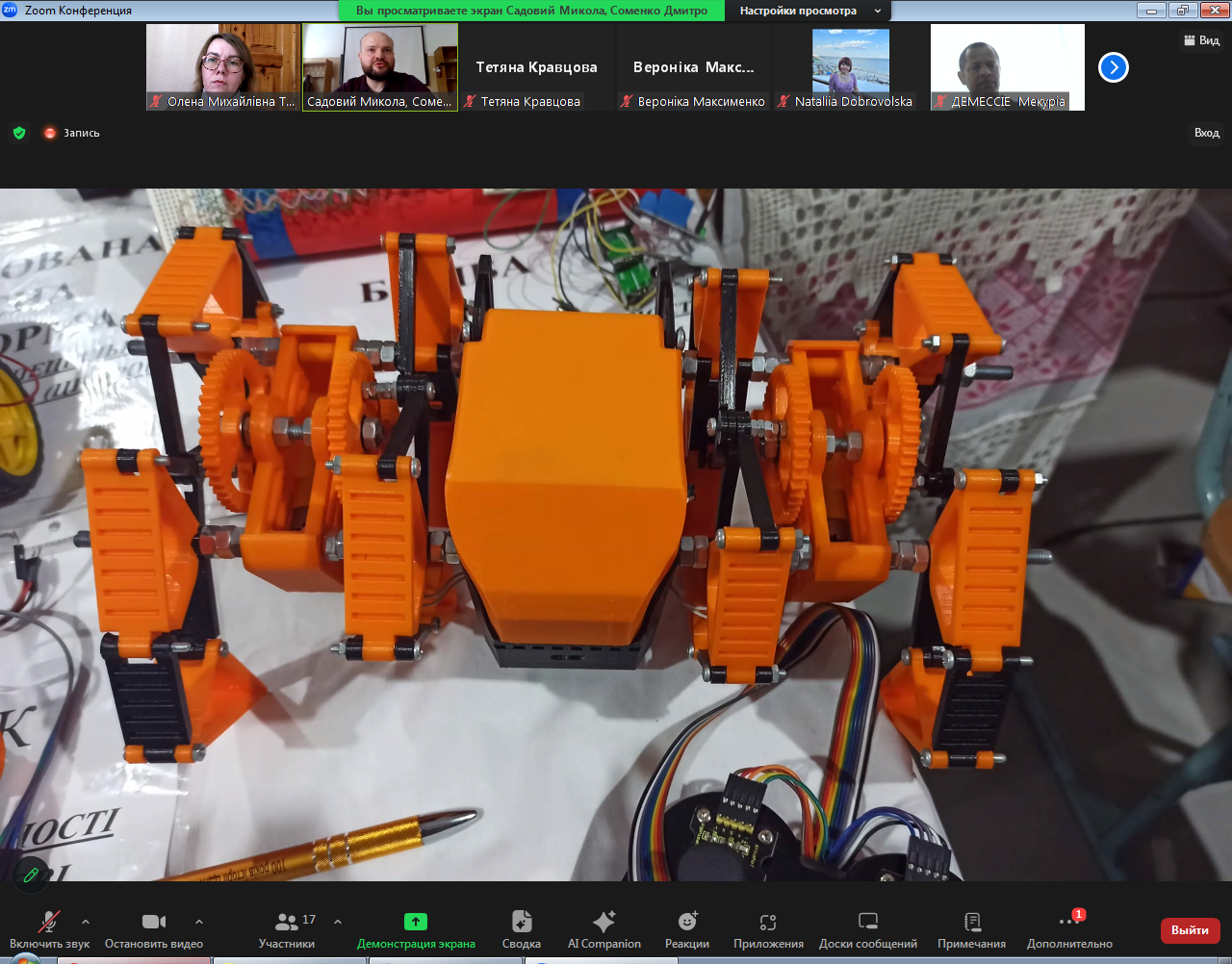Click the Вход sign-in button
This screenshot has width=1232, height=964.
tap(1206, 133)
